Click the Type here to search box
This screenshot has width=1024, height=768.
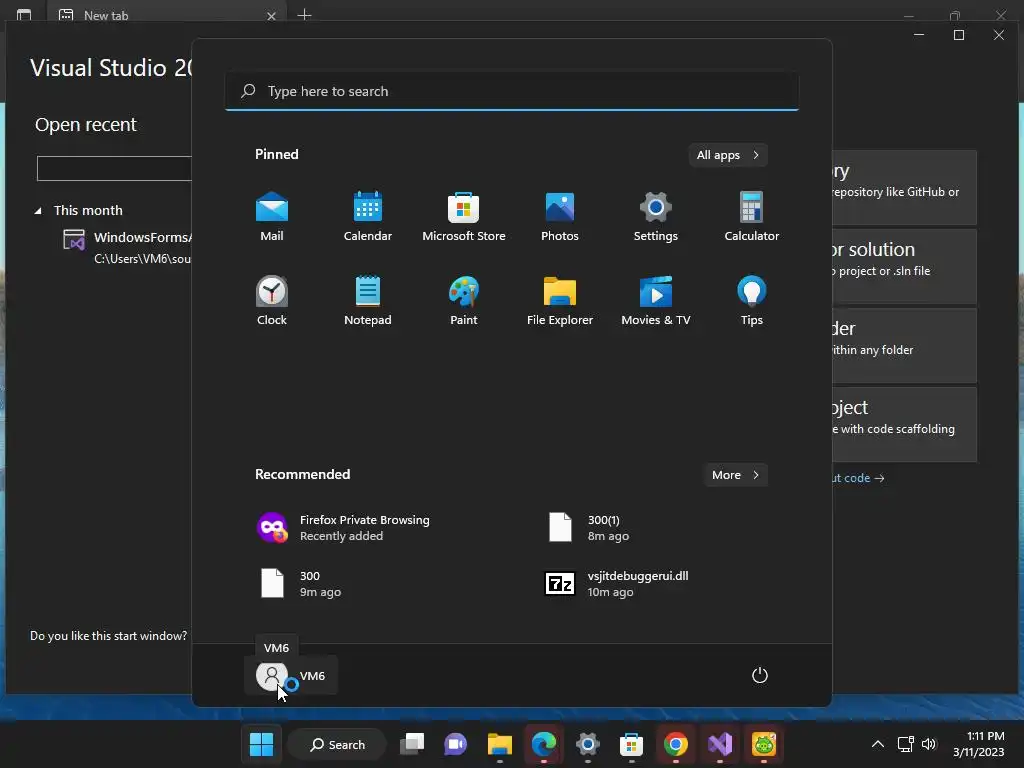click(511, 91)
